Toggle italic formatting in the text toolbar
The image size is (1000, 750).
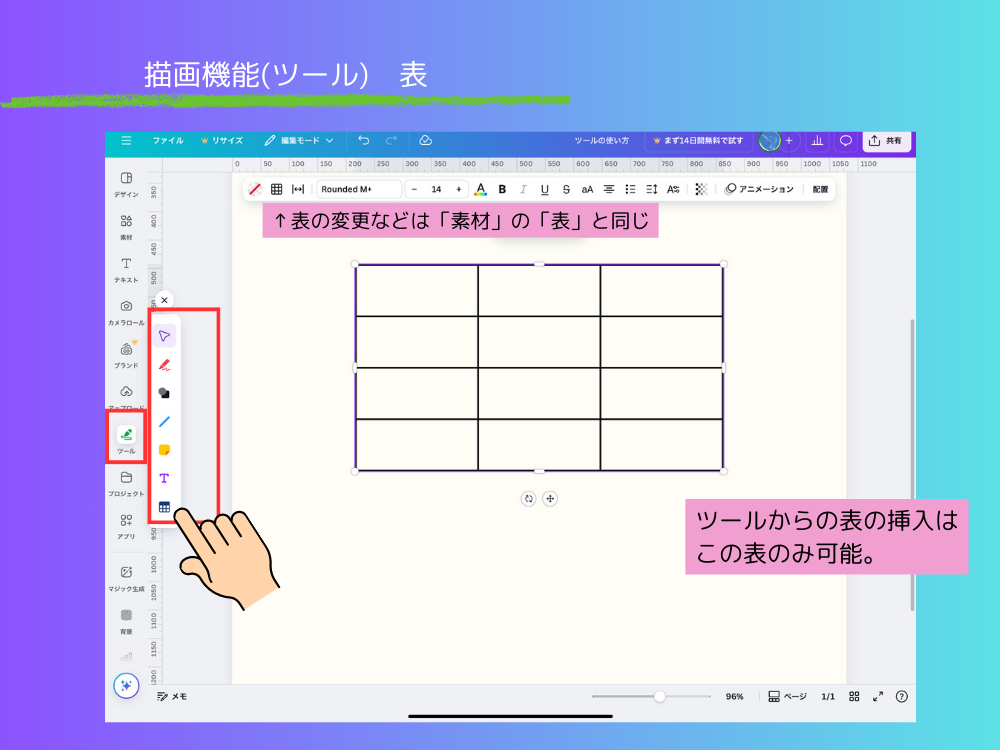tap(522, 188)
